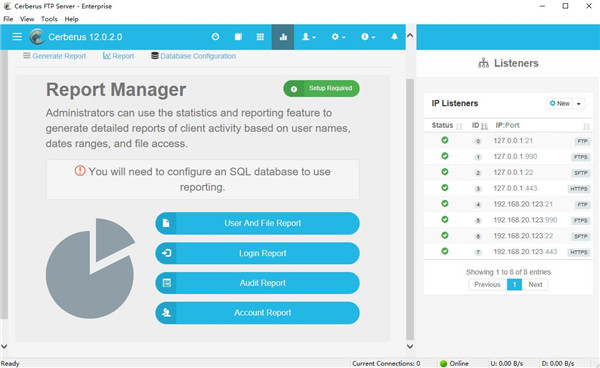Image resolution: width=600 pixels, height=368 pixels.
Task: Click the document icon on User And File Report
Action: coord(166,223)
